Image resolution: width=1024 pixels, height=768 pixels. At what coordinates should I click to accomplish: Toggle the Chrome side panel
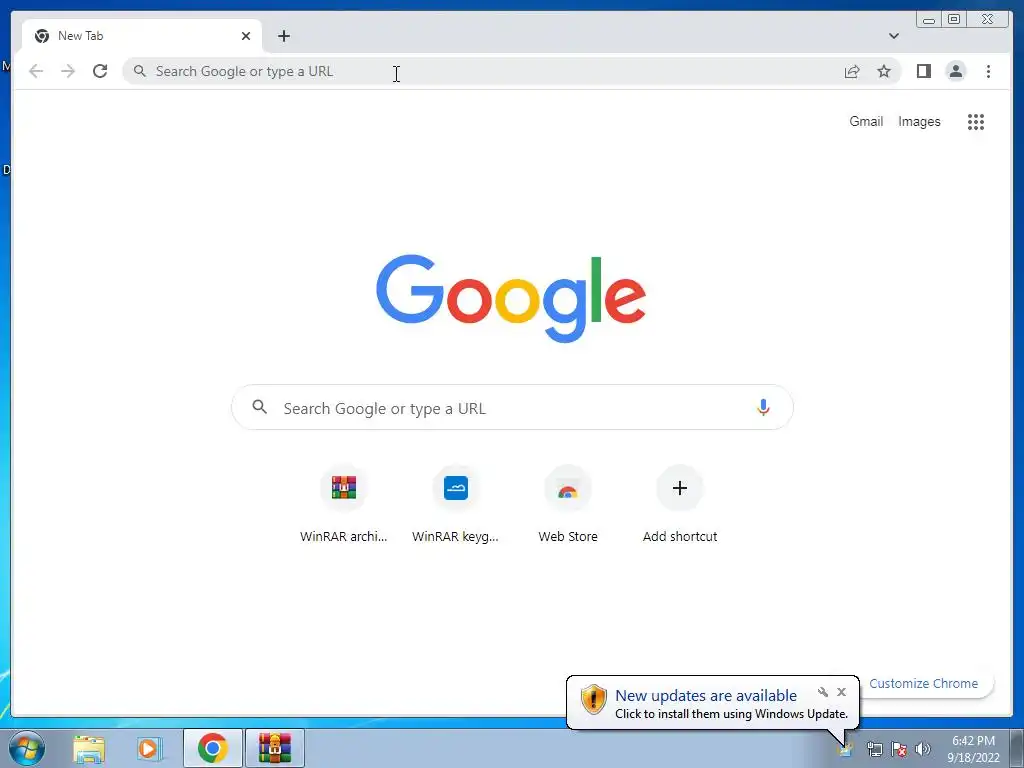point(923,71)
